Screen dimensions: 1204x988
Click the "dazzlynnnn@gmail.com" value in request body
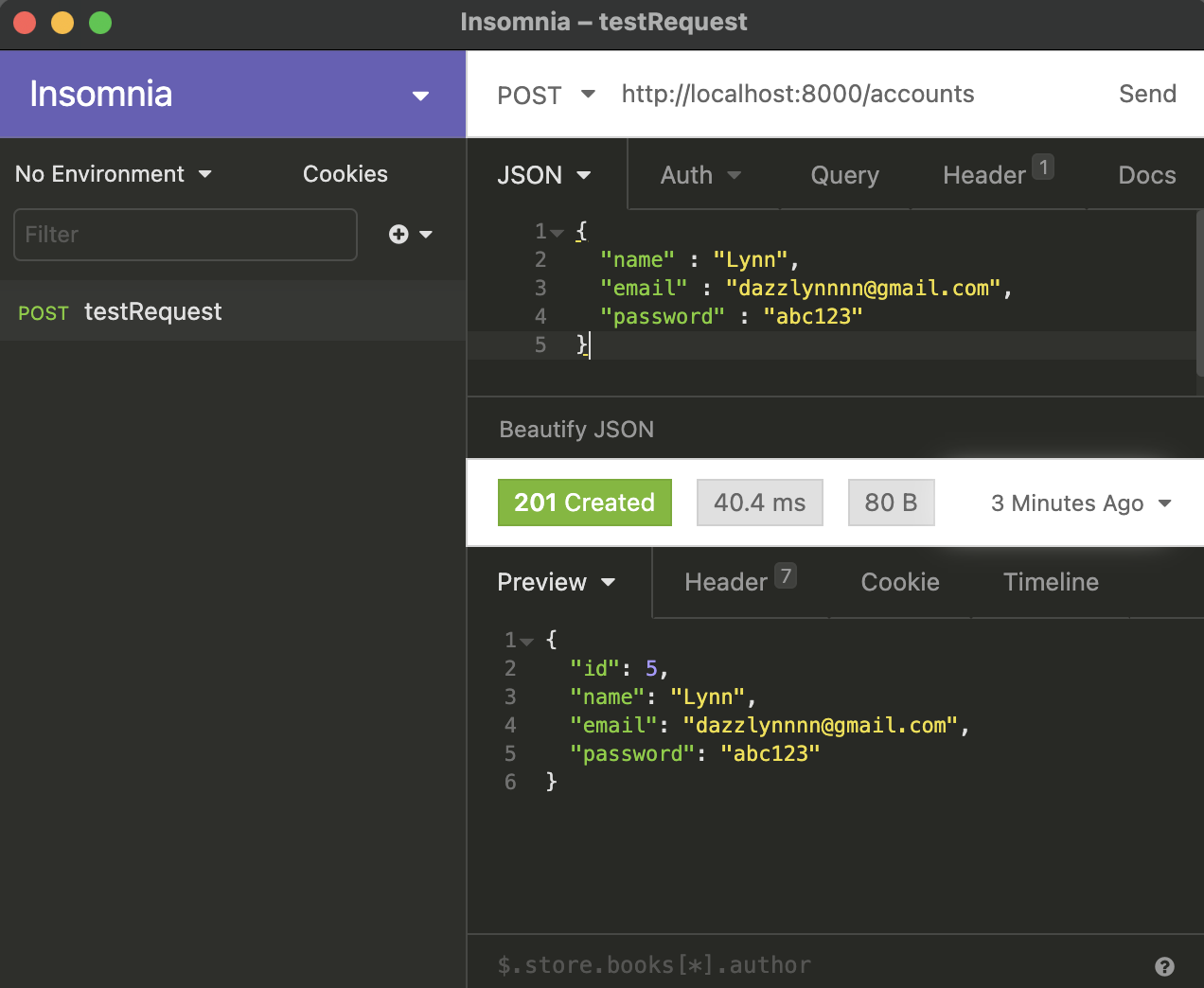coord(864,289)
